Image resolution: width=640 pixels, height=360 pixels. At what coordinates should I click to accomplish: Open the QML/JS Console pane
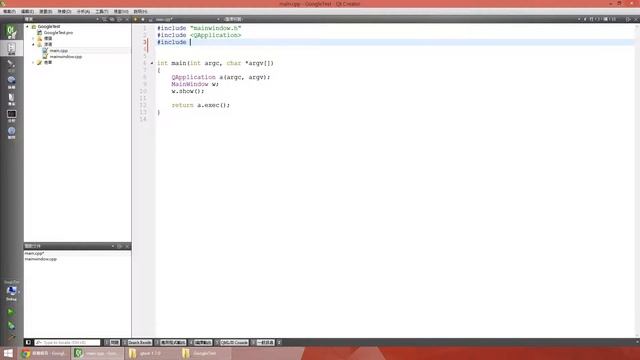(x=232, y=342)
